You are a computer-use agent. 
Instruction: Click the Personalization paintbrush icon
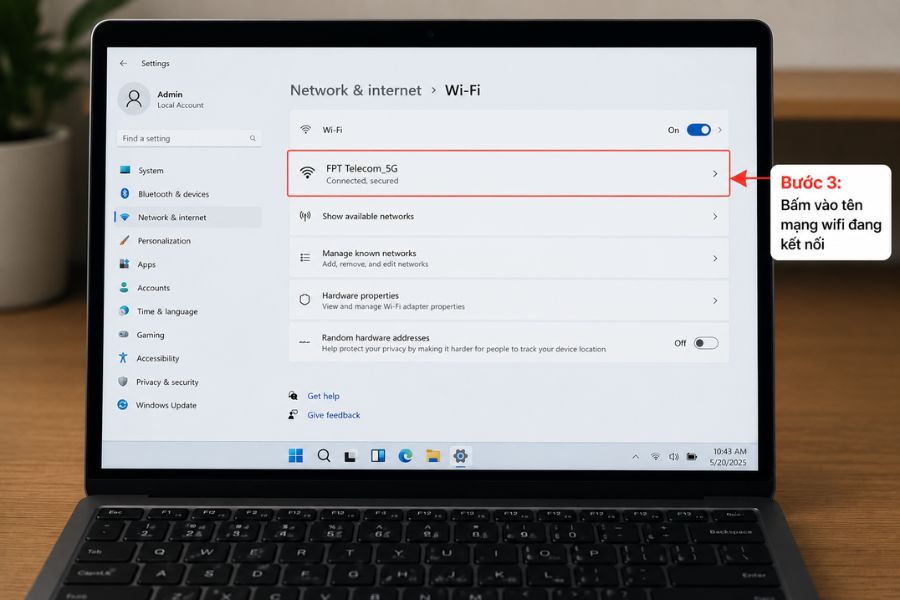pyautogui.click(x=124, y=241)
